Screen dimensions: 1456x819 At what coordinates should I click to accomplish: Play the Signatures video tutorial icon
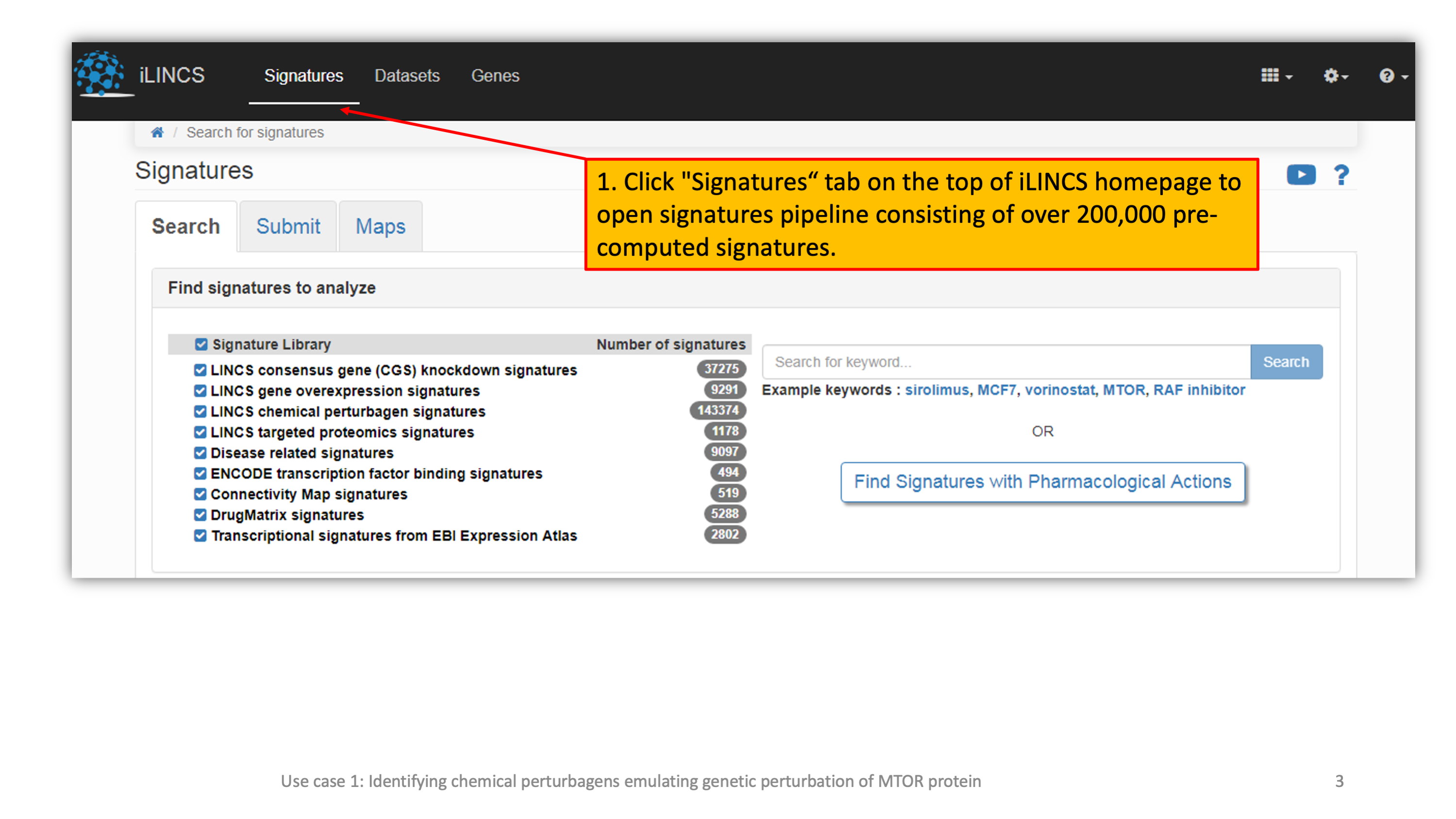[x=1301, y=175]
